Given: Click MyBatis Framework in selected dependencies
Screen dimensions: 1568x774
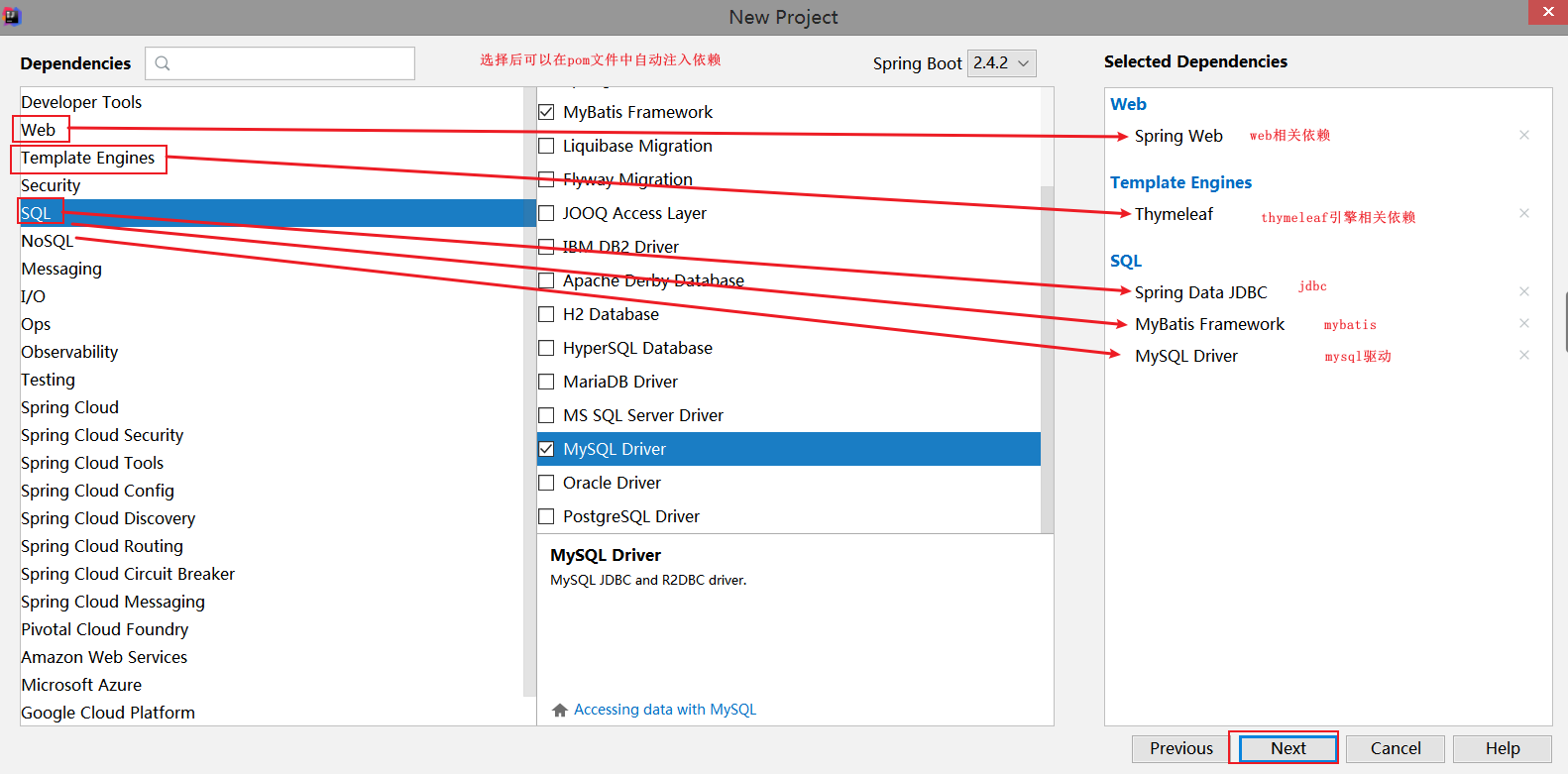Looking at the screenshot, I should pos(1209,324).
